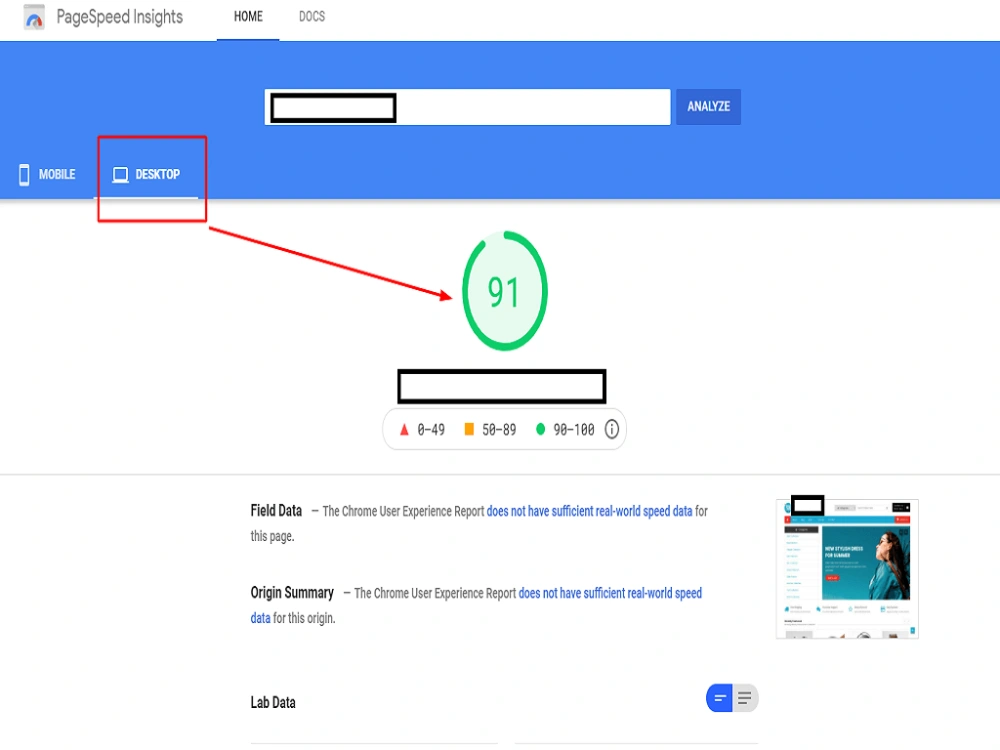Select the compact Lab Data view toggle

(719, 698)
